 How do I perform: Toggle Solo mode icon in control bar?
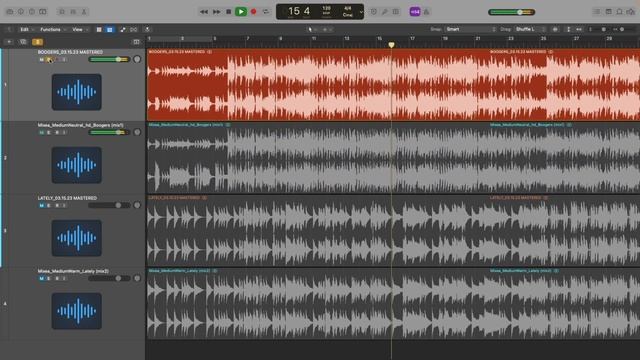[396, 12]
